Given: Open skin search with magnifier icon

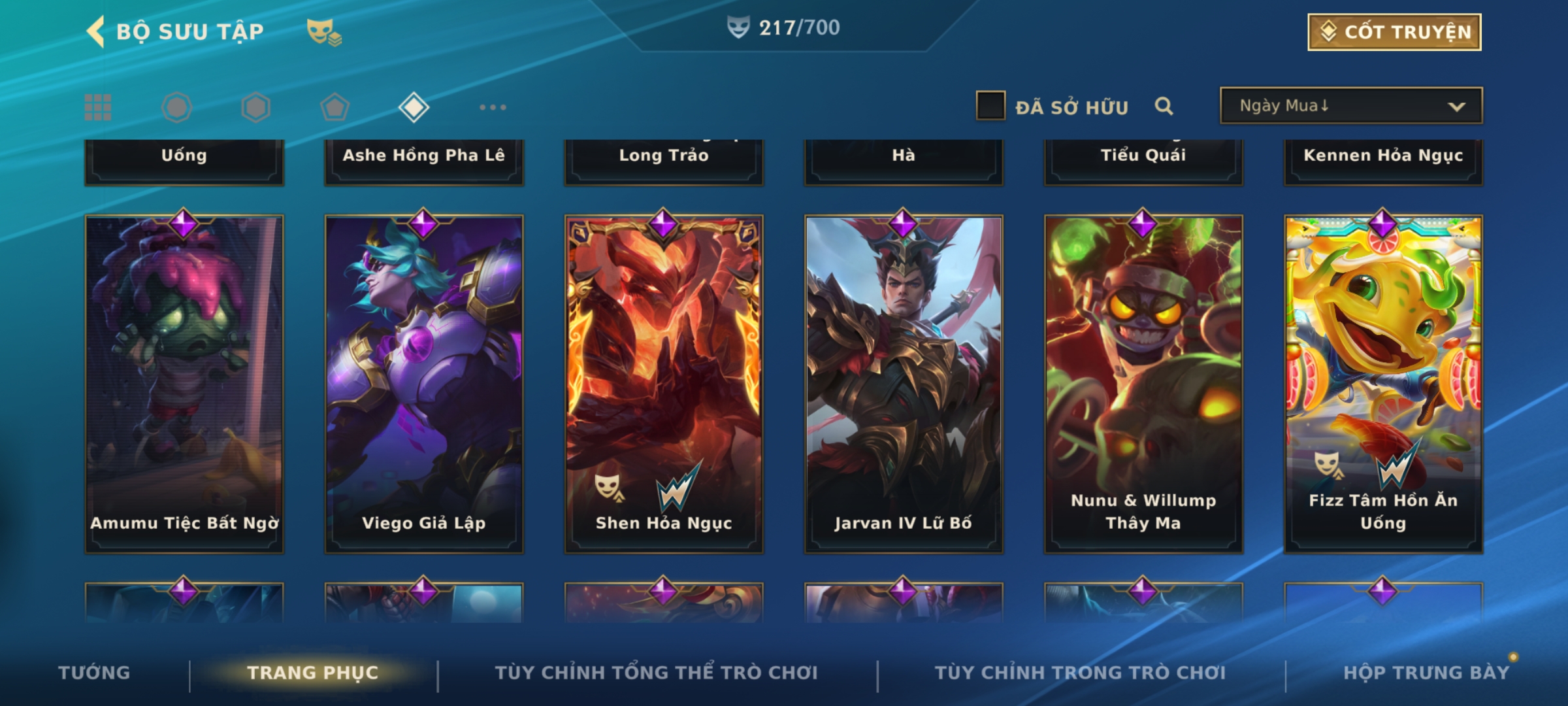Looking at the screenshot, I should point(1164,106).
